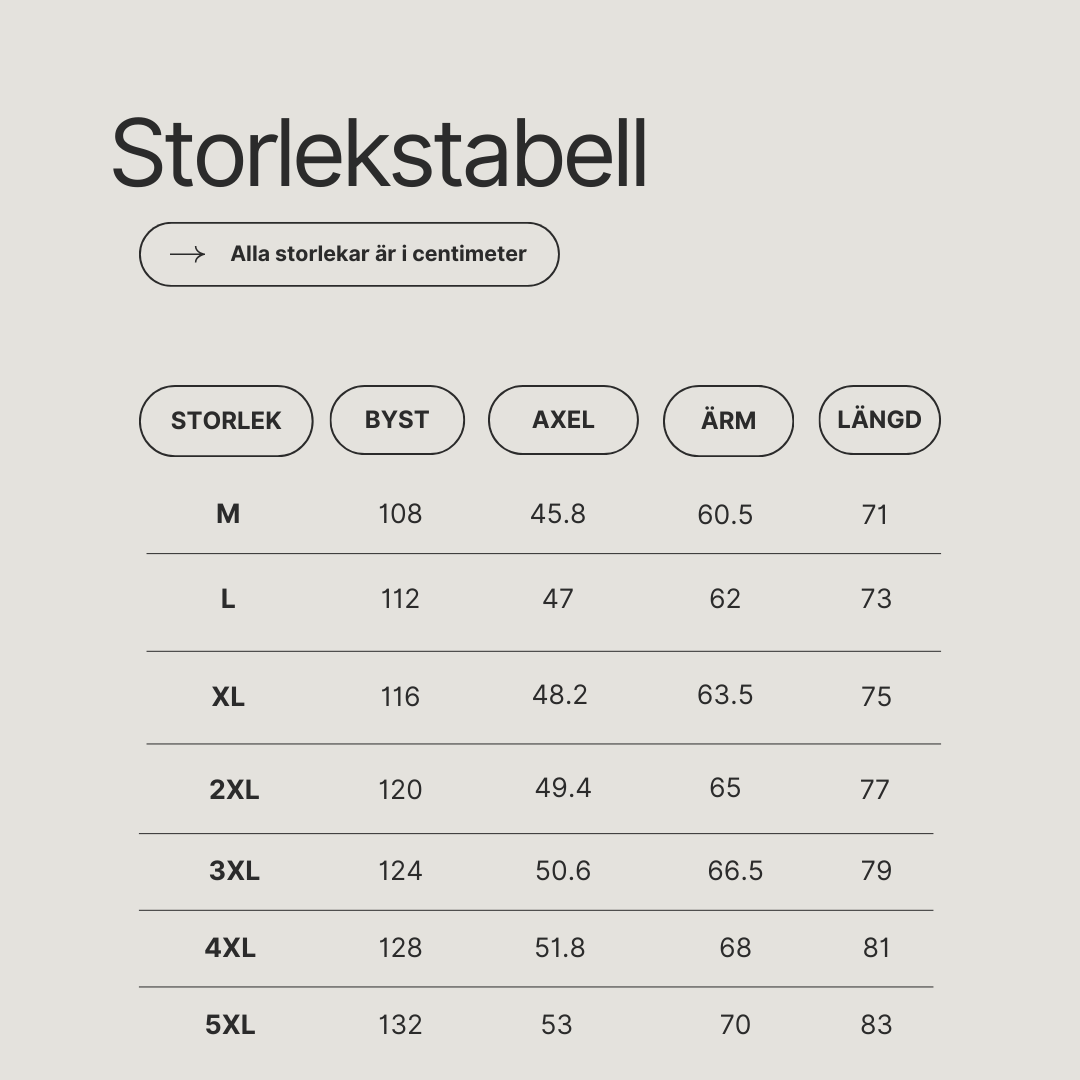Select the 4XL size row label

tap(230, 948)
